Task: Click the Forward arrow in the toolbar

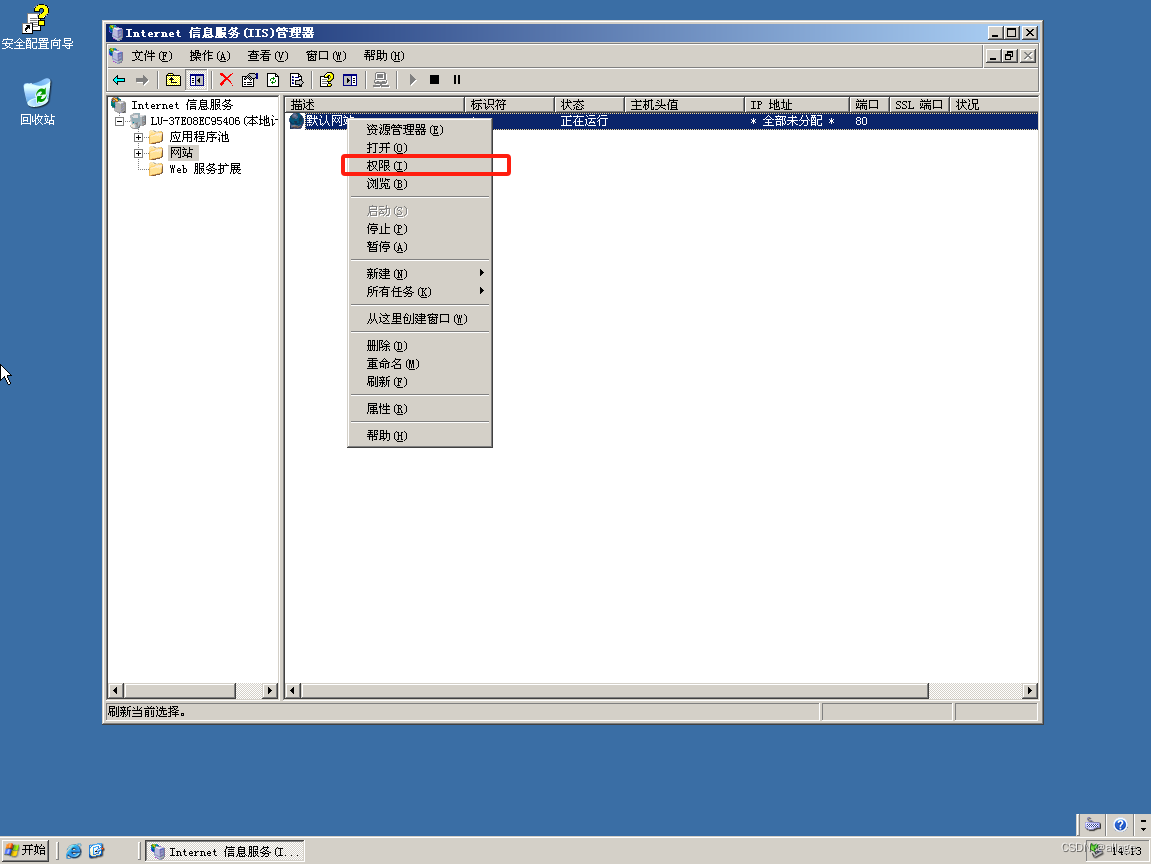Action: point(142,80)
